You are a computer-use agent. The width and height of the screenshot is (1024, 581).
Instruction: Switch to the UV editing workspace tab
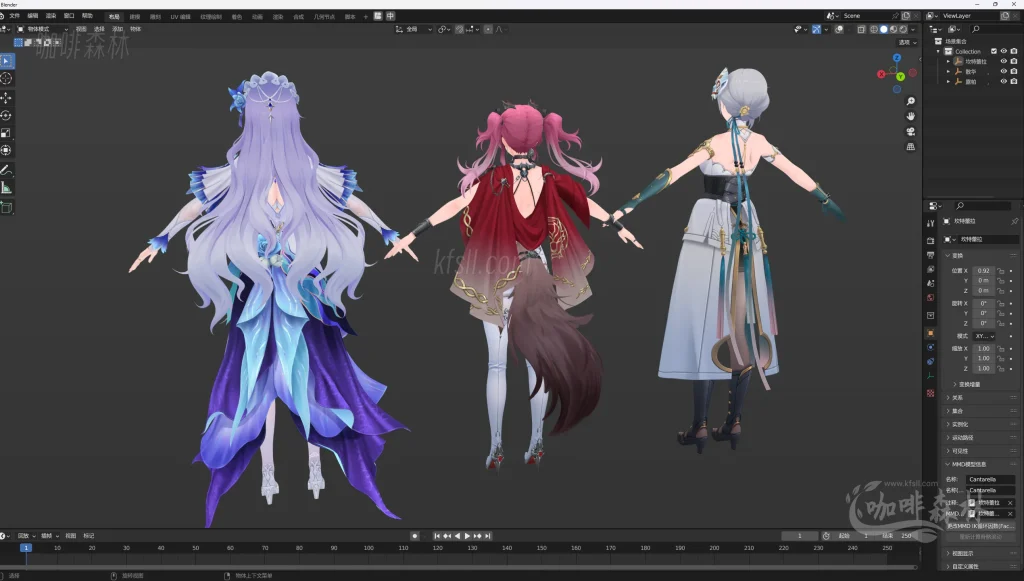click(x=180, y=16)
